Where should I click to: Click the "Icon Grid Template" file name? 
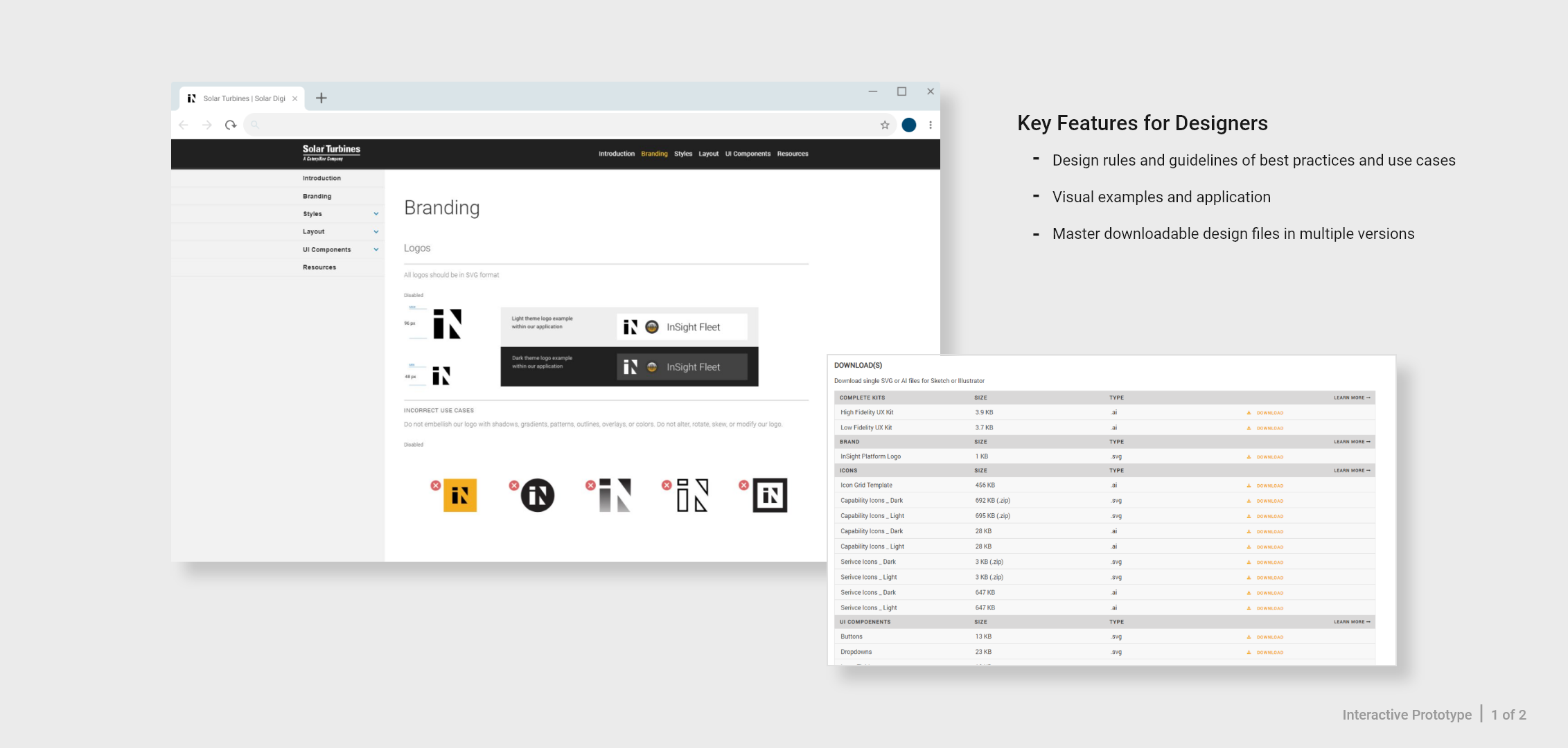pyautogui.click(x=866, y=486)
